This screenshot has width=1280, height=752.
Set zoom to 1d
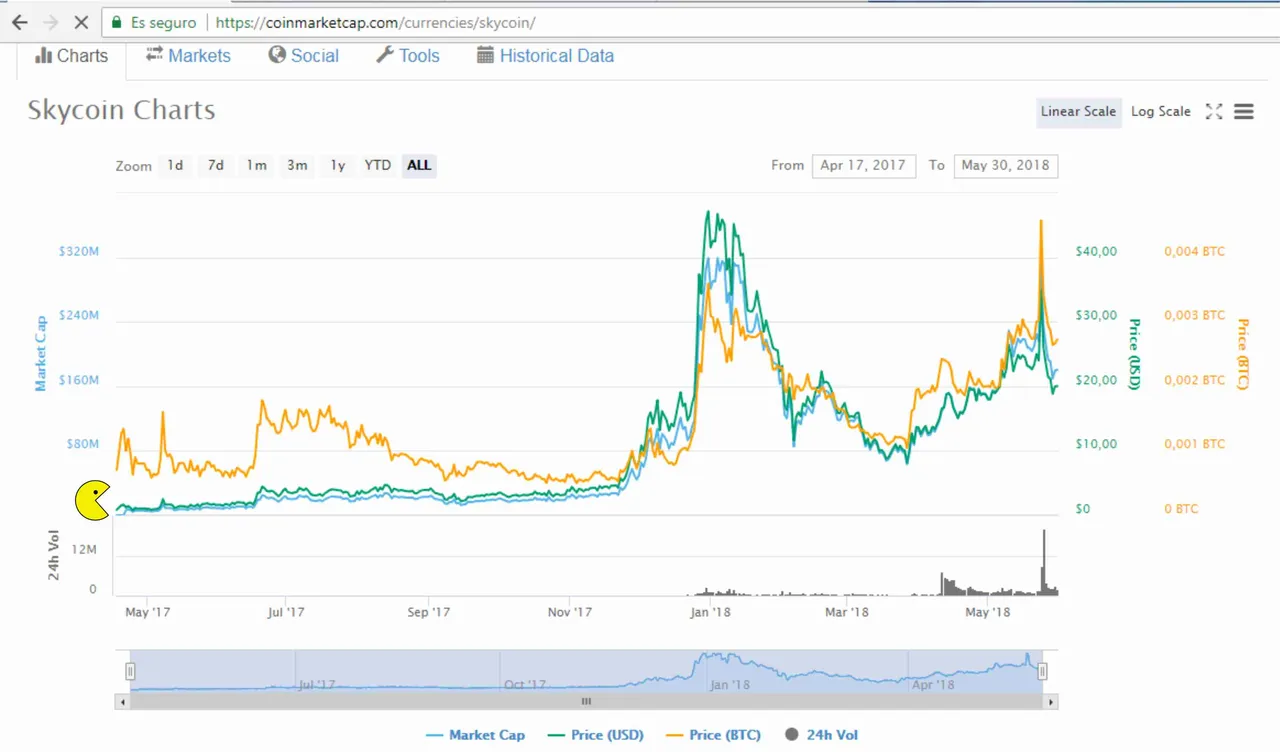[x=175, y=165]
